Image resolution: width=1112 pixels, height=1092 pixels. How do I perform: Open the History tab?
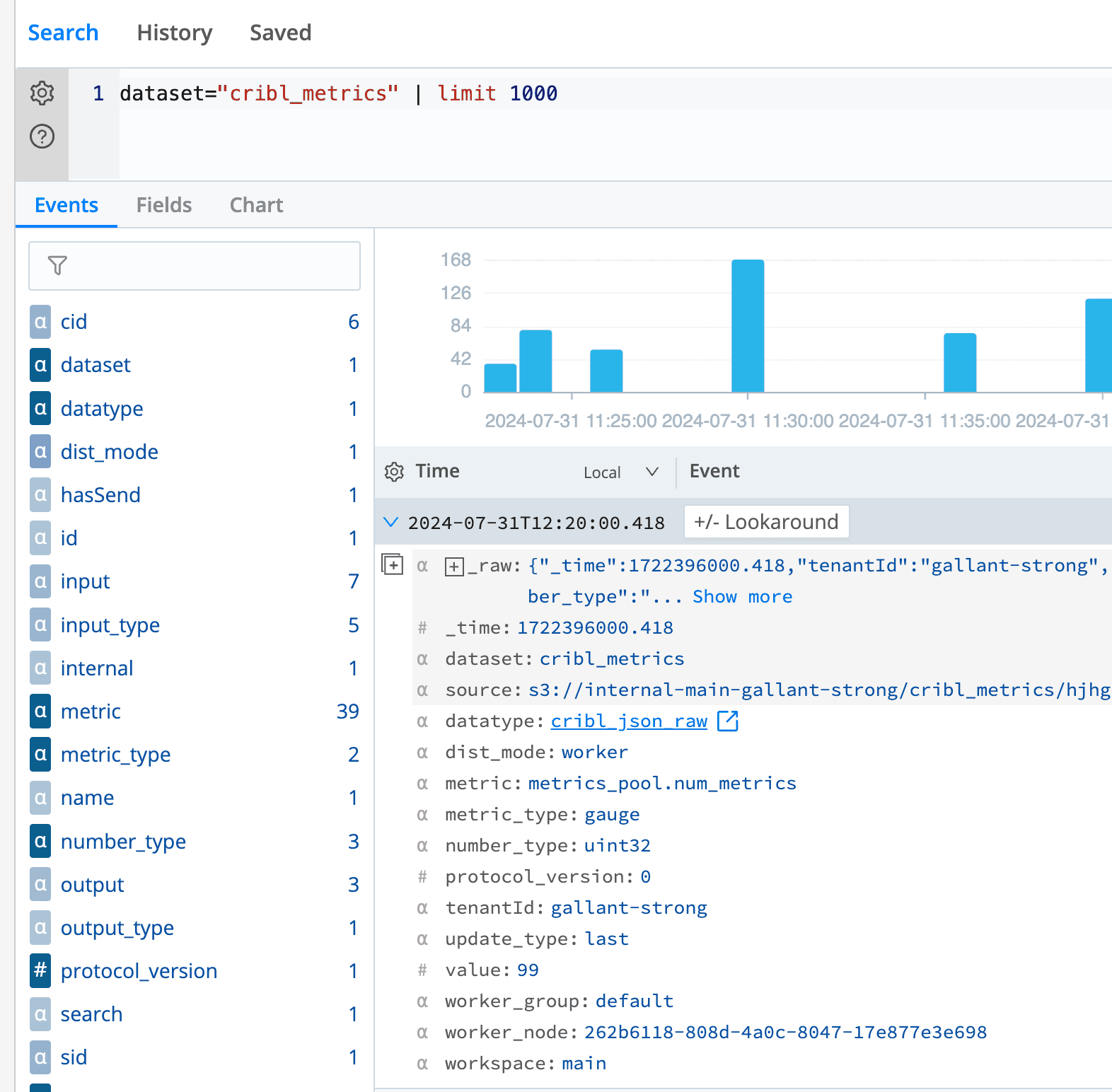pos(174,33)
